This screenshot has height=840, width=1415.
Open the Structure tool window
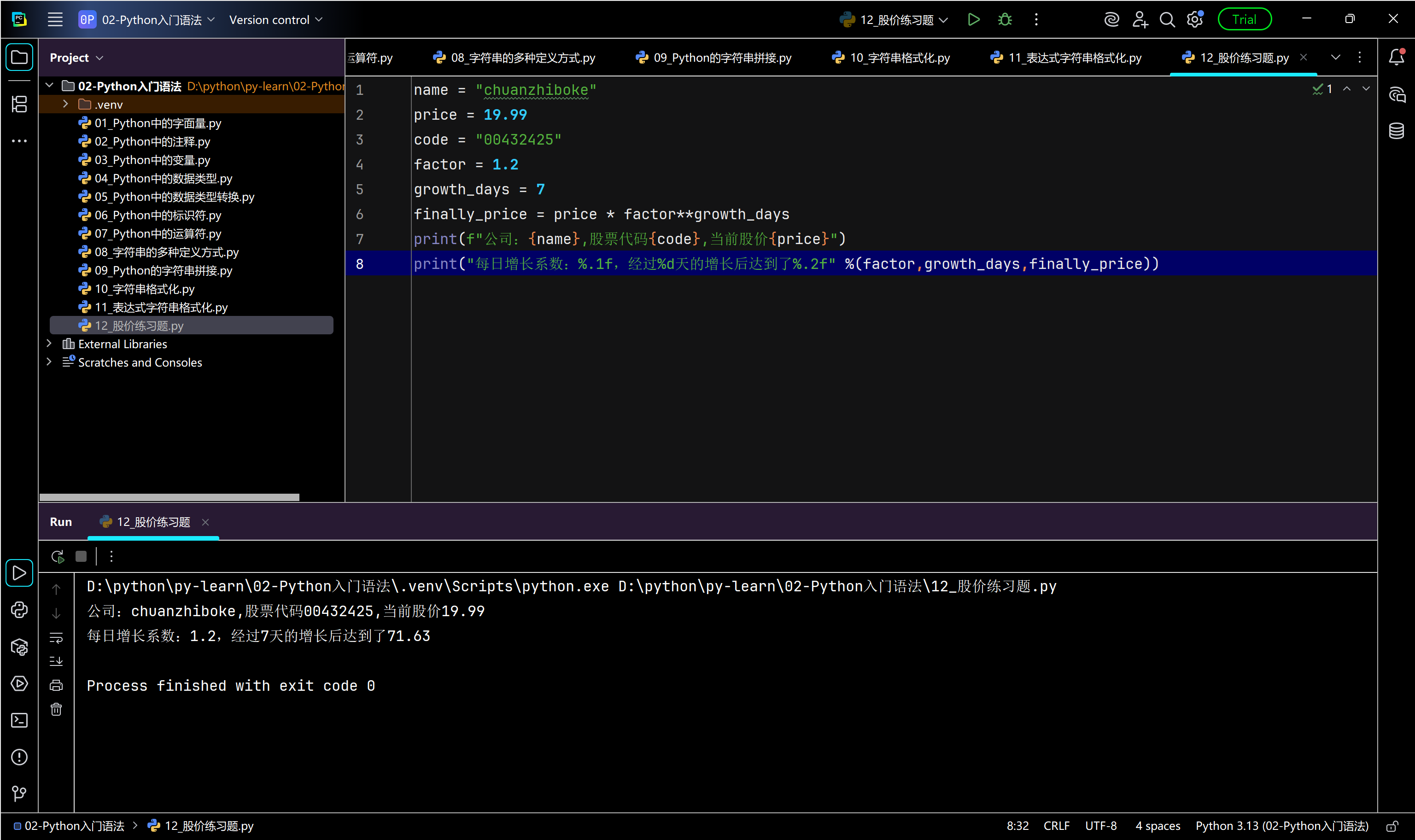(x=19, y=104)
